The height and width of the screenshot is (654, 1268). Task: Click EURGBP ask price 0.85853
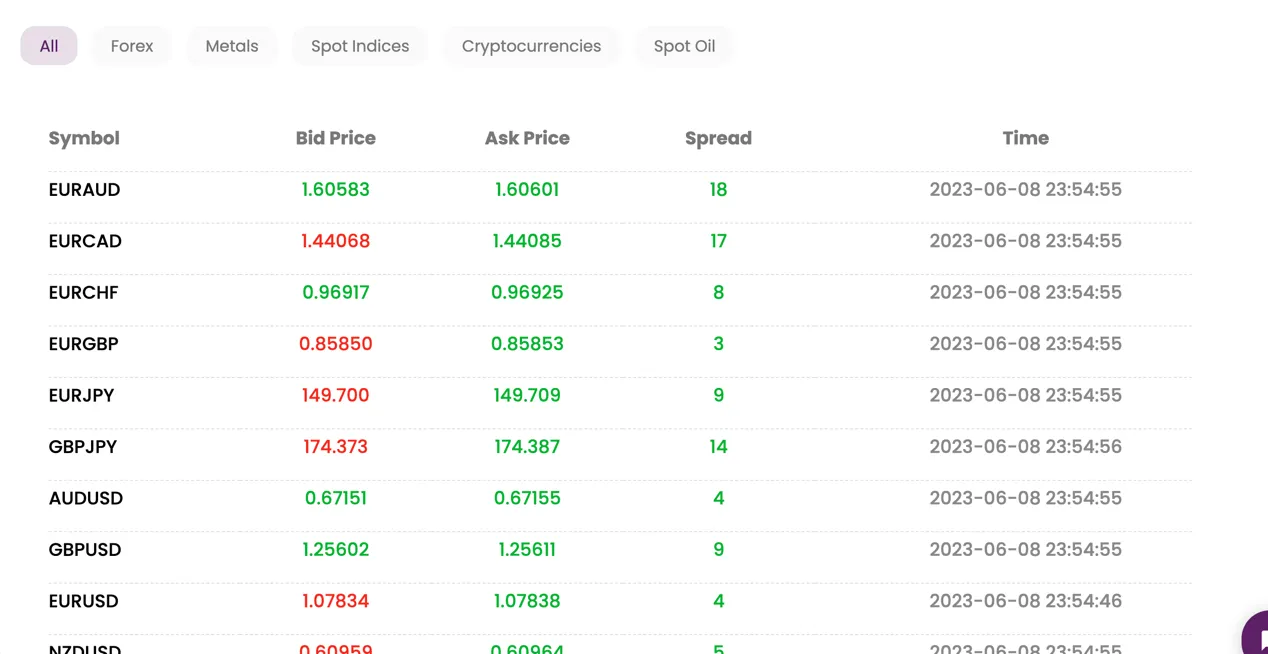point(527,344)
